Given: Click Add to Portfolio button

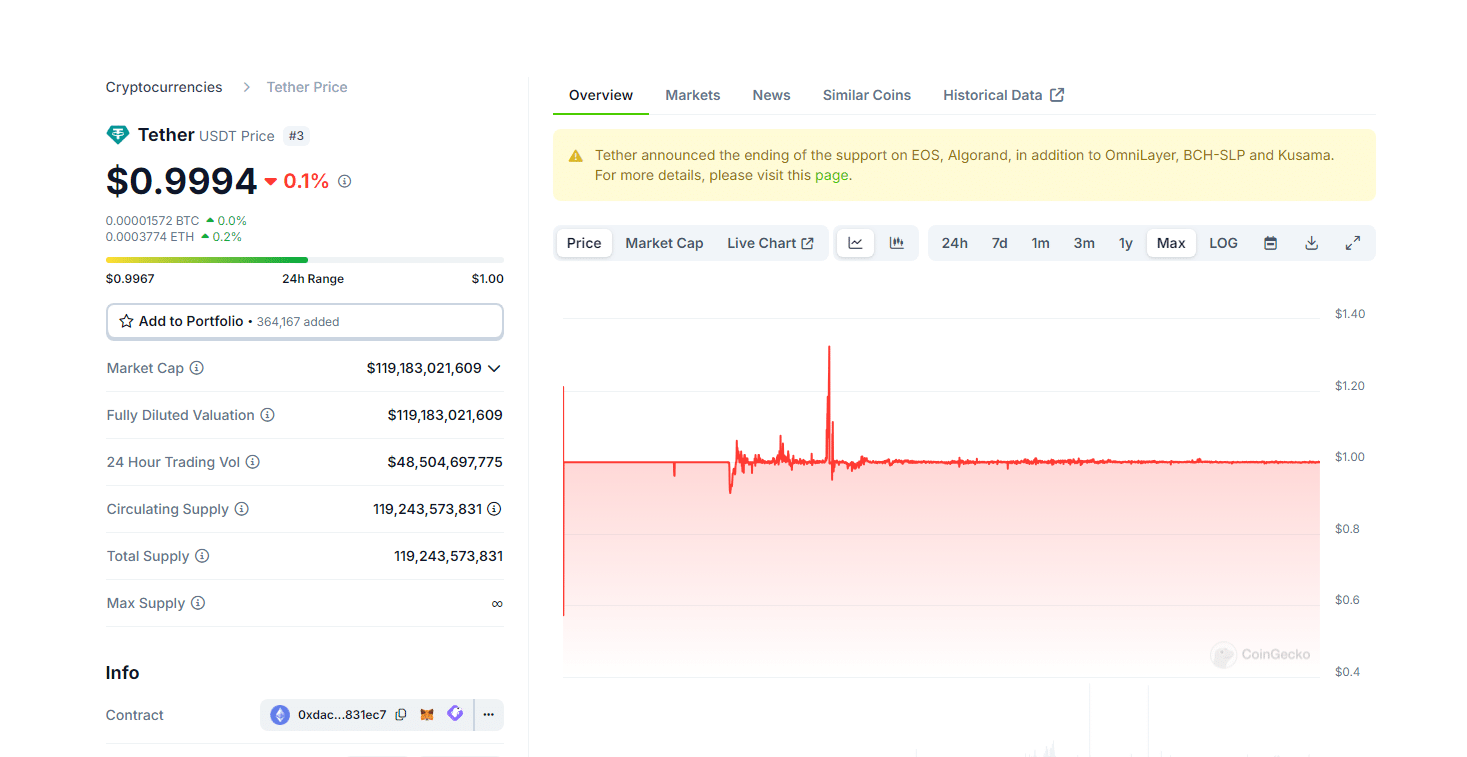Looking at the screenshot, I should pos(305,321).
